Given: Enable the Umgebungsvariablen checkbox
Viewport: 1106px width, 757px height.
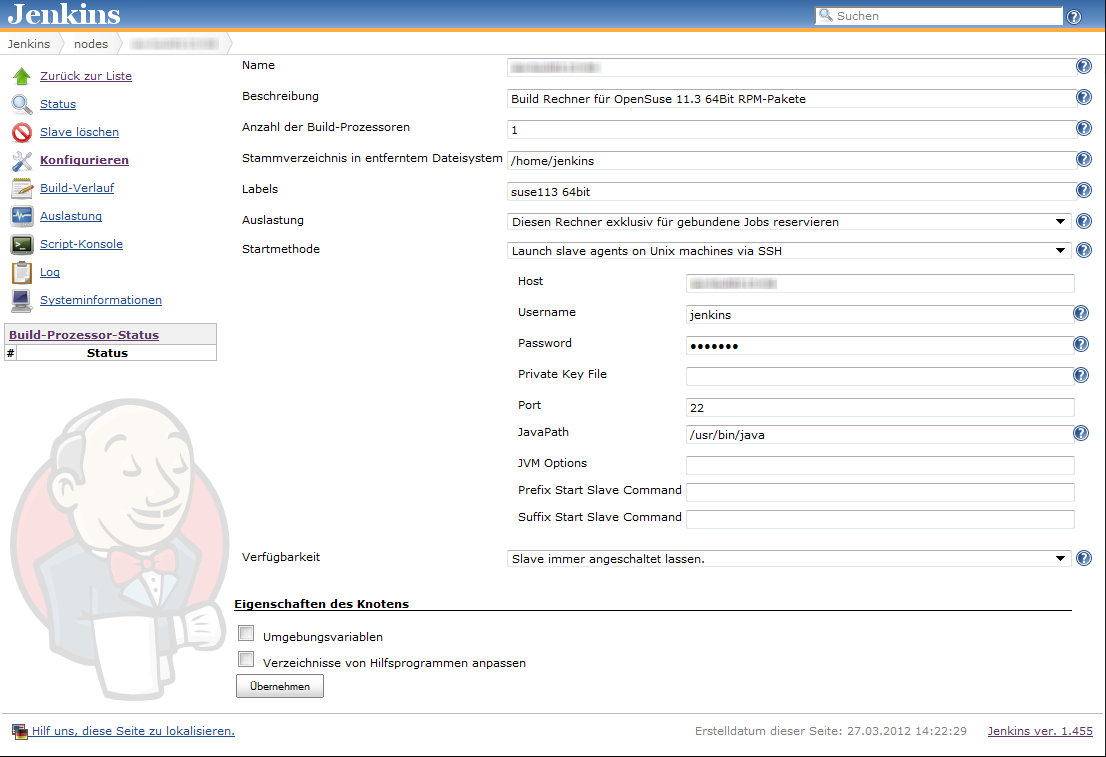Looking at the screenshot, I should (246, 634).
